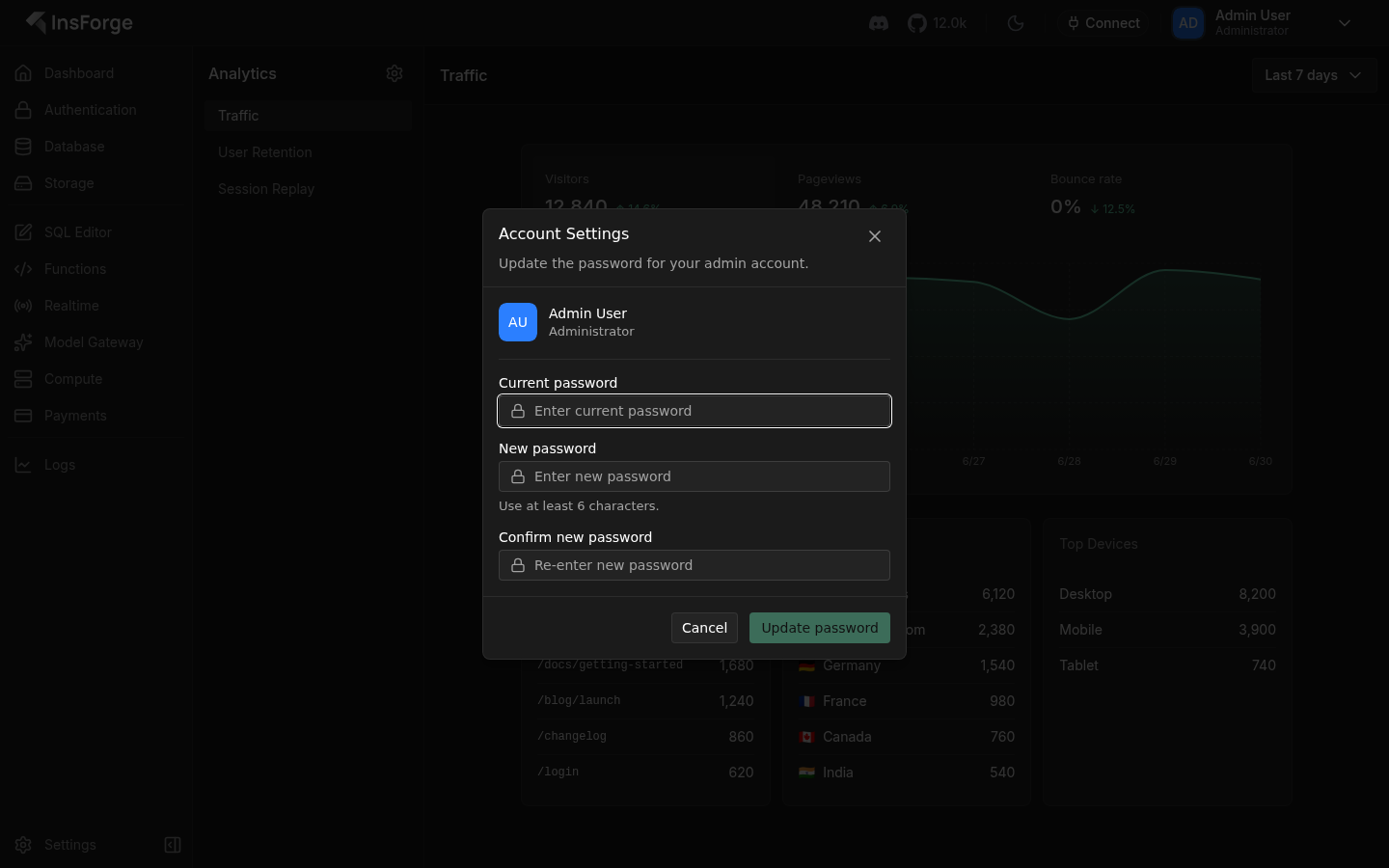Click the InsForge logo
This screenshot has height=868, width=1389.
tap(79, 23)
